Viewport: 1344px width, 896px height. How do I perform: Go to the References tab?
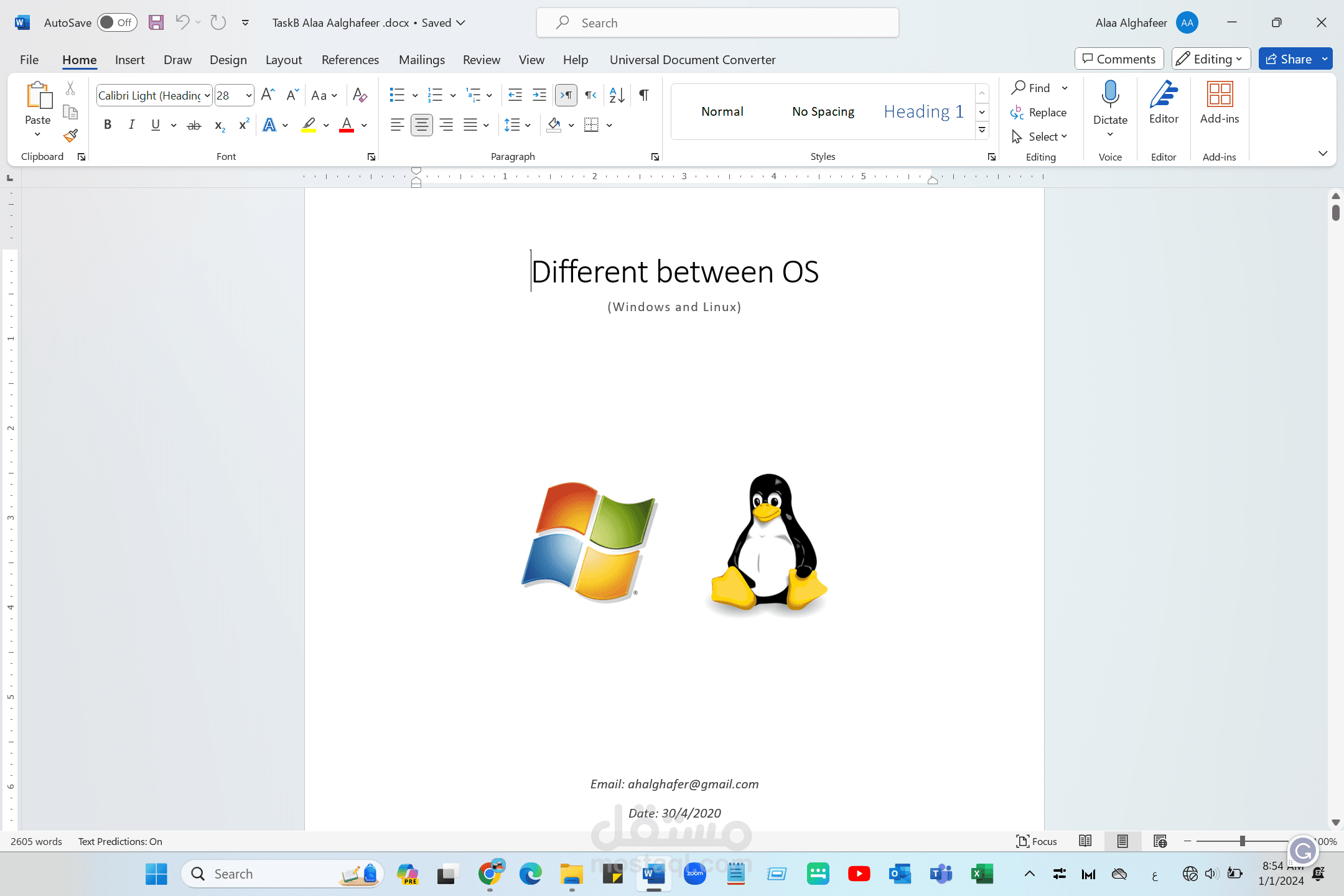point(350,60)
